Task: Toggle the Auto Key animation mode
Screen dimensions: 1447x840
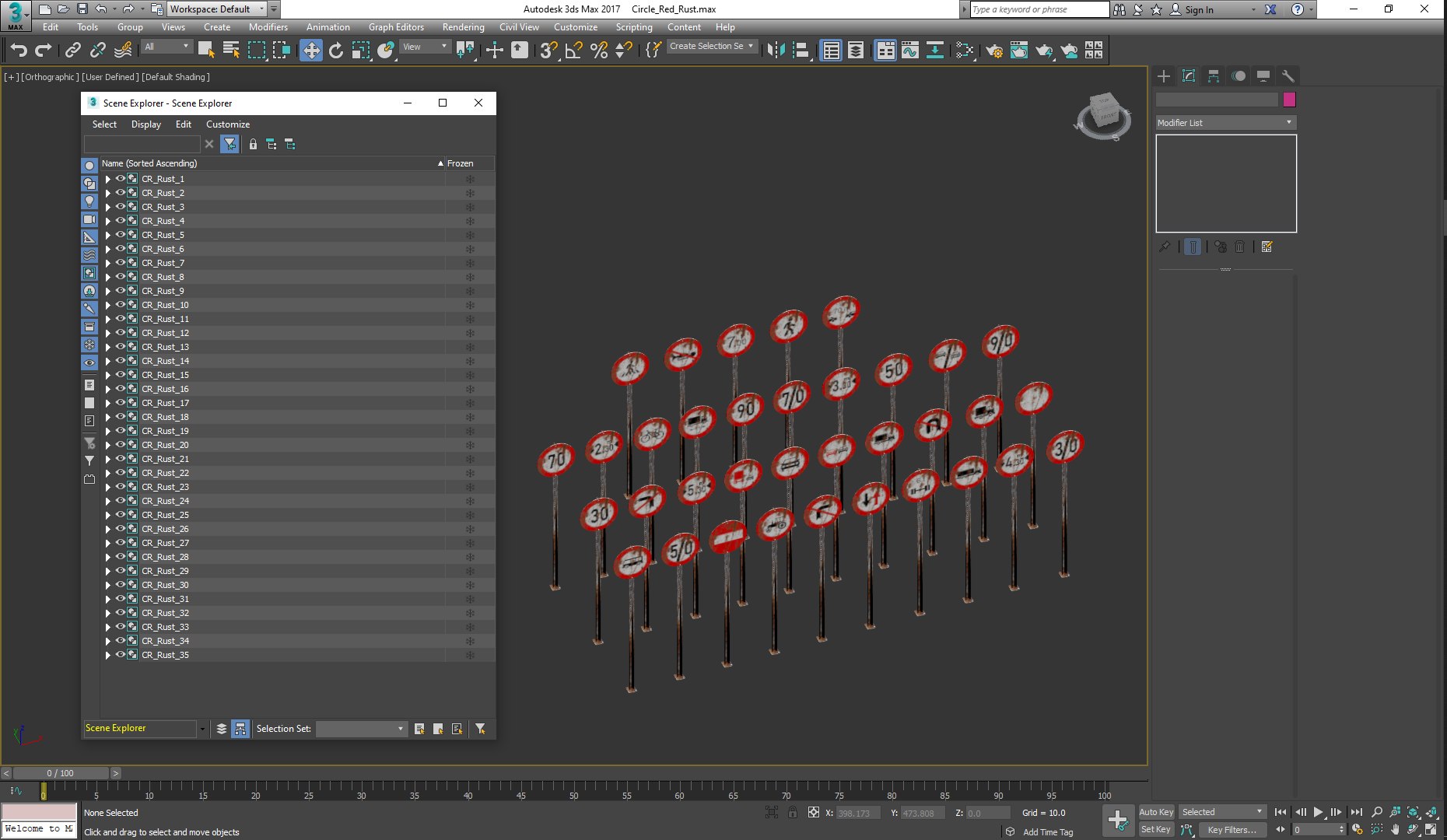Action: (1156, 812)
